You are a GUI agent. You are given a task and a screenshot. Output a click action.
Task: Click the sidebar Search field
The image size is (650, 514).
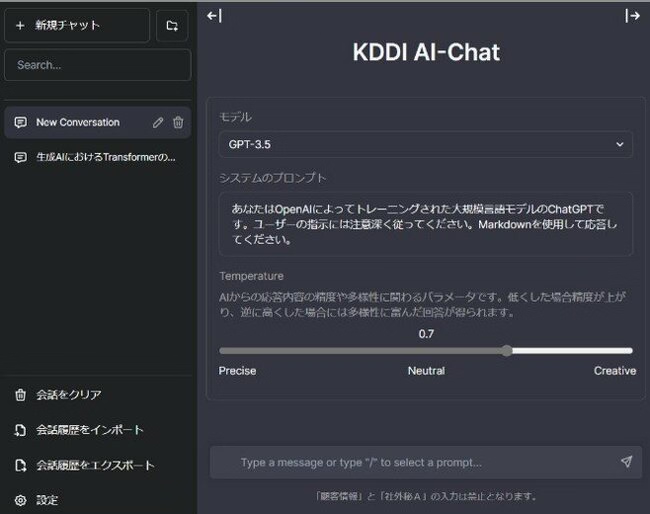coord(97,65)
